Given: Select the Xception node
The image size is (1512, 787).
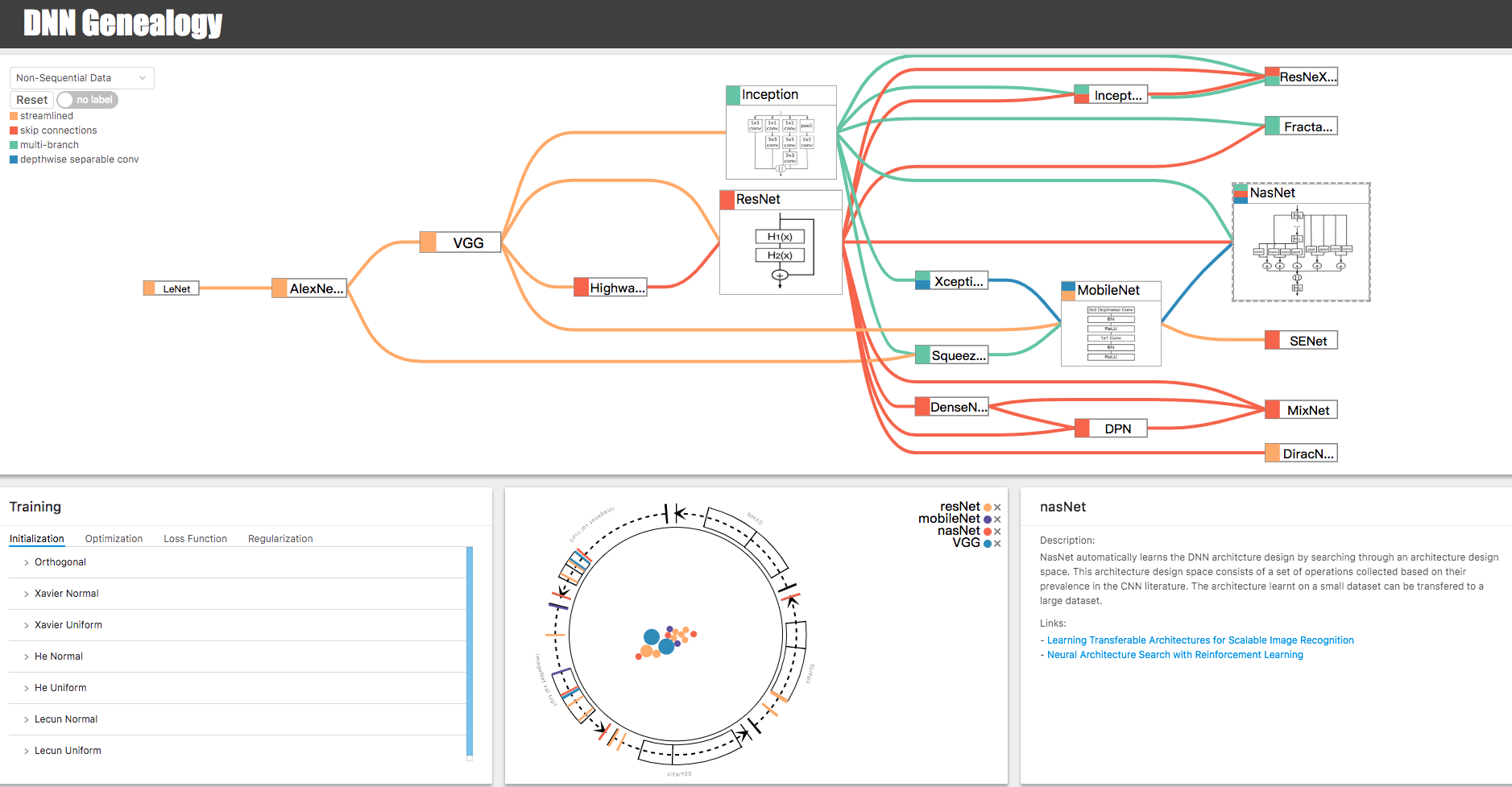Looking at the screenshot, I should tap(951, 281).
